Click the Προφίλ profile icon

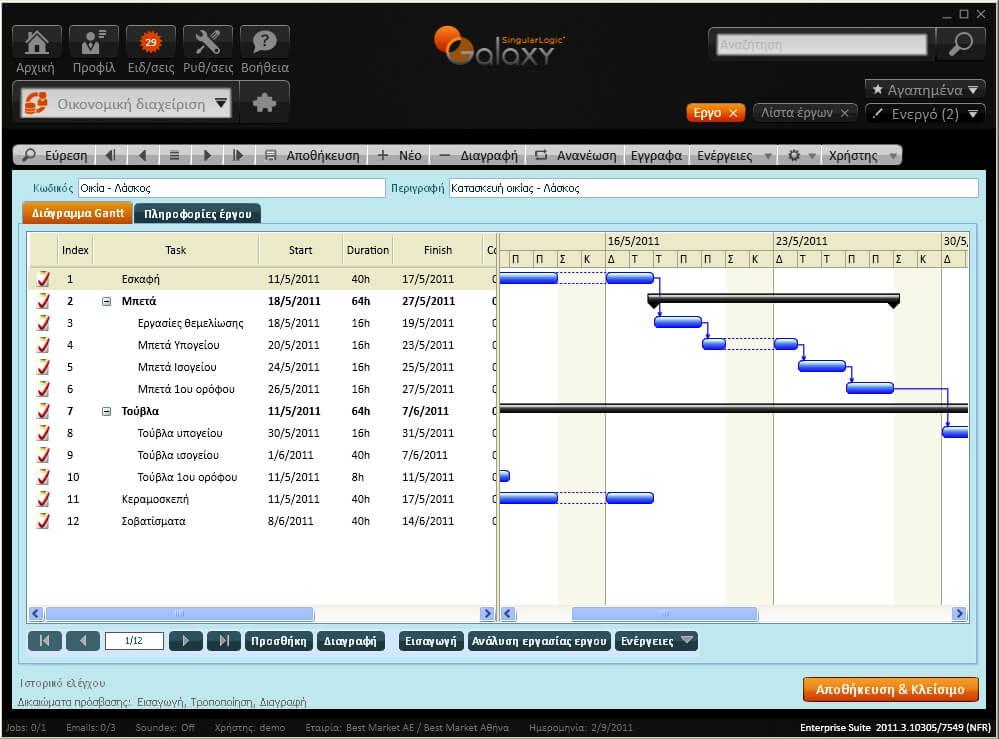coord(94,43)
